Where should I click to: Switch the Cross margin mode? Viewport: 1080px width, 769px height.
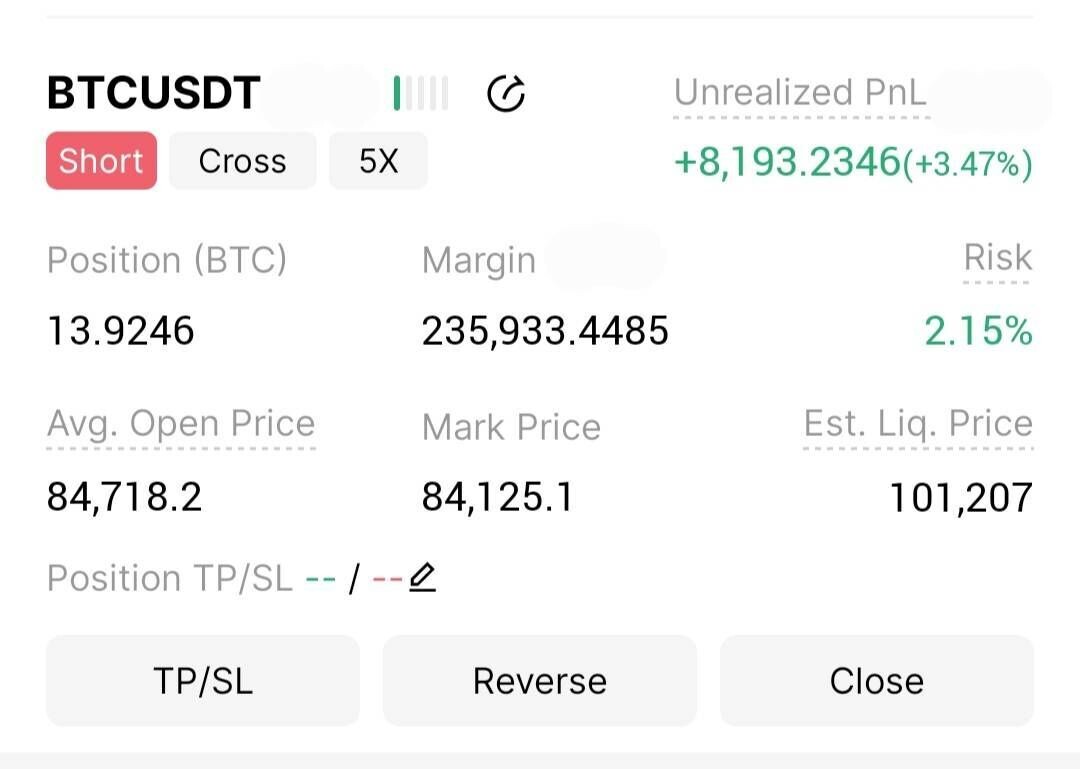(x=242, y=161)
